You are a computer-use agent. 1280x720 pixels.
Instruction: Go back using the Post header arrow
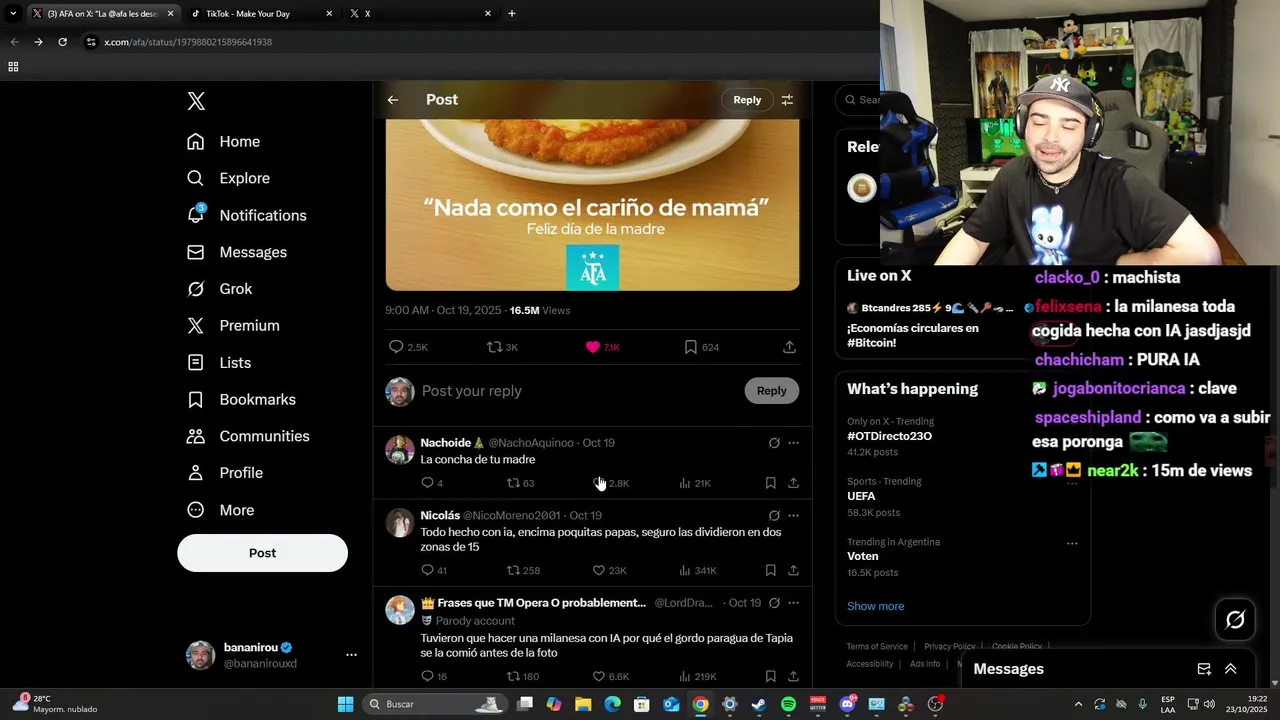(393, 100)
